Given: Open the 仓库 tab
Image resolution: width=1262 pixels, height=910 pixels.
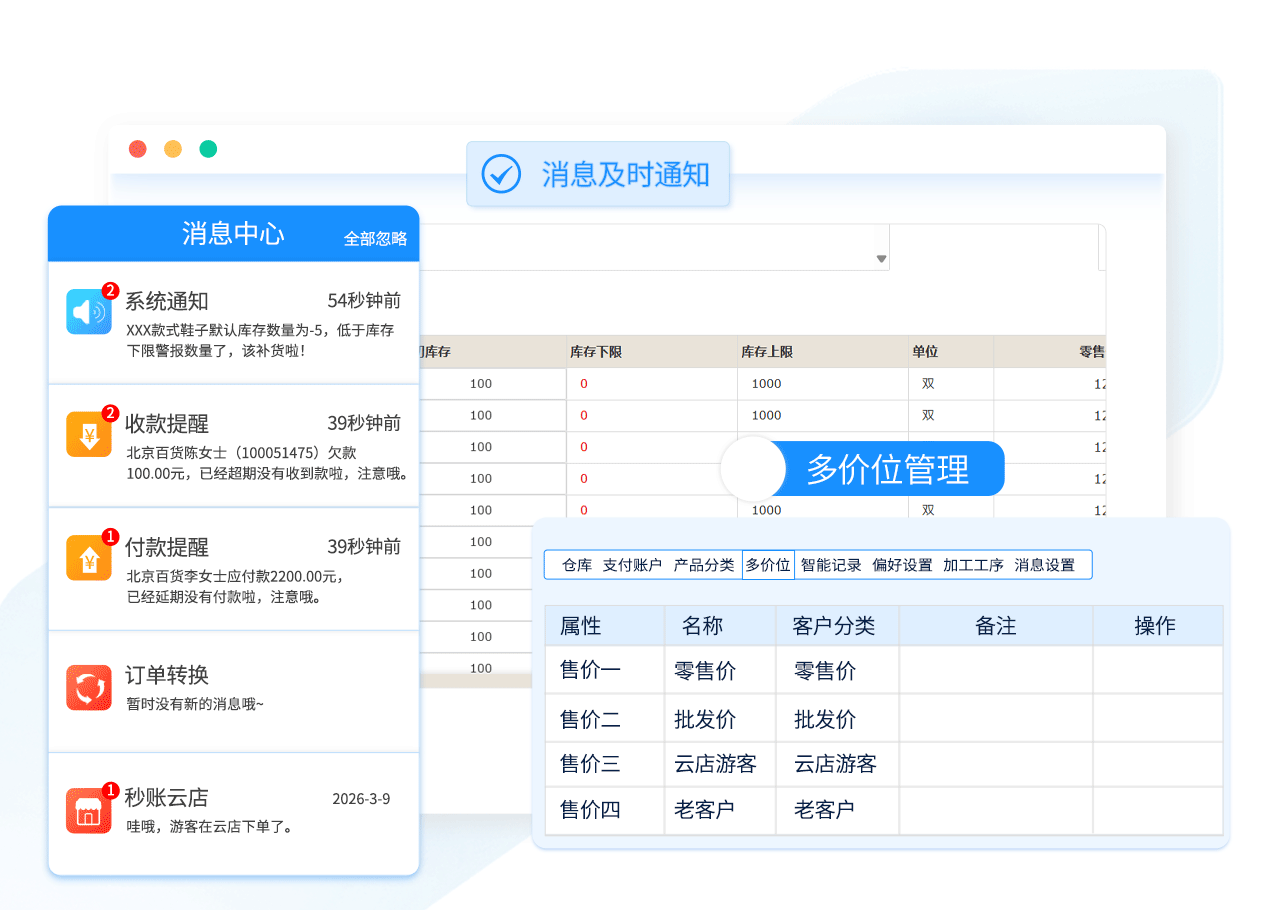Looking at the screenshot, I should [x=577, y=565].
